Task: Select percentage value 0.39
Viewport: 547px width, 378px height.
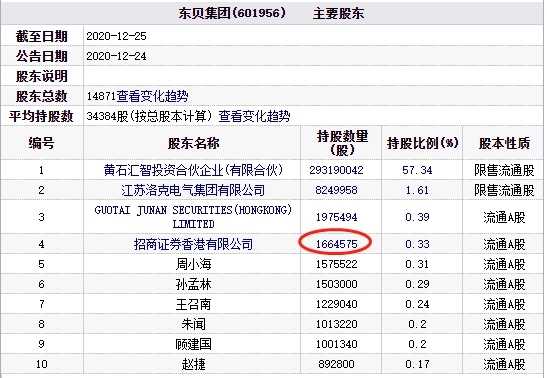Action: click(x=417, y=217)
